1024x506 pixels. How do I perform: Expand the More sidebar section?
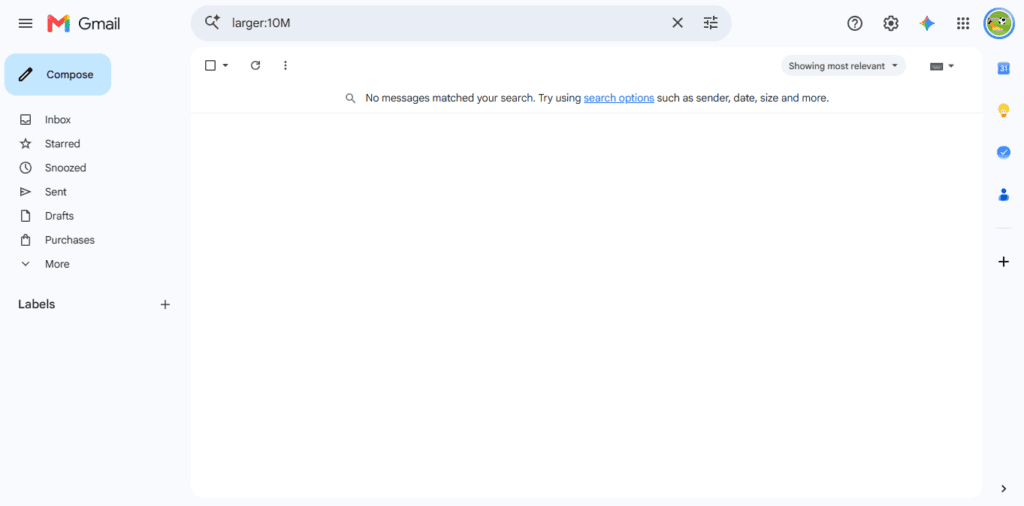pyautogui.click(x=57, y=264)
